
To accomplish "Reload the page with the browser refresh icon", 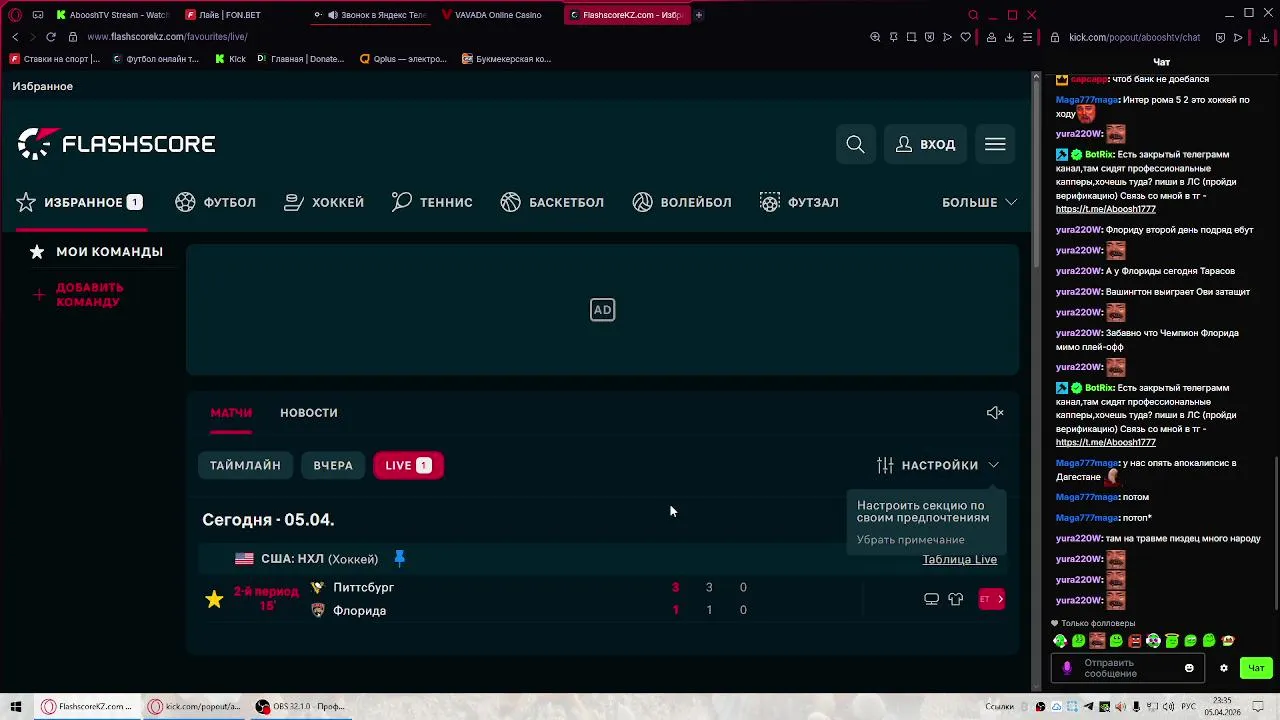I will tap(51, 37).
